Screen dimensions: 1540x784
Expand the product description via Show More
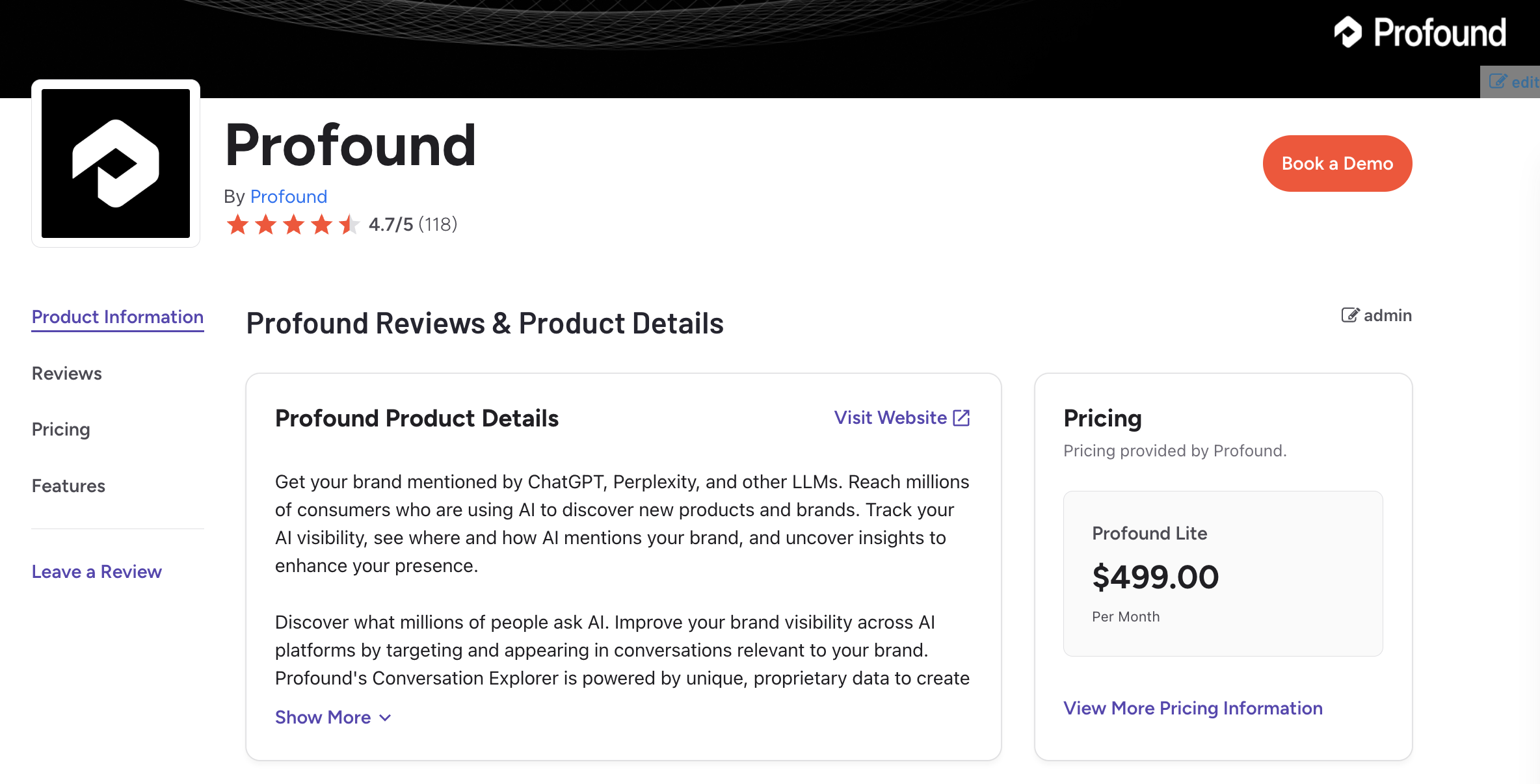[x=323, y=717]
